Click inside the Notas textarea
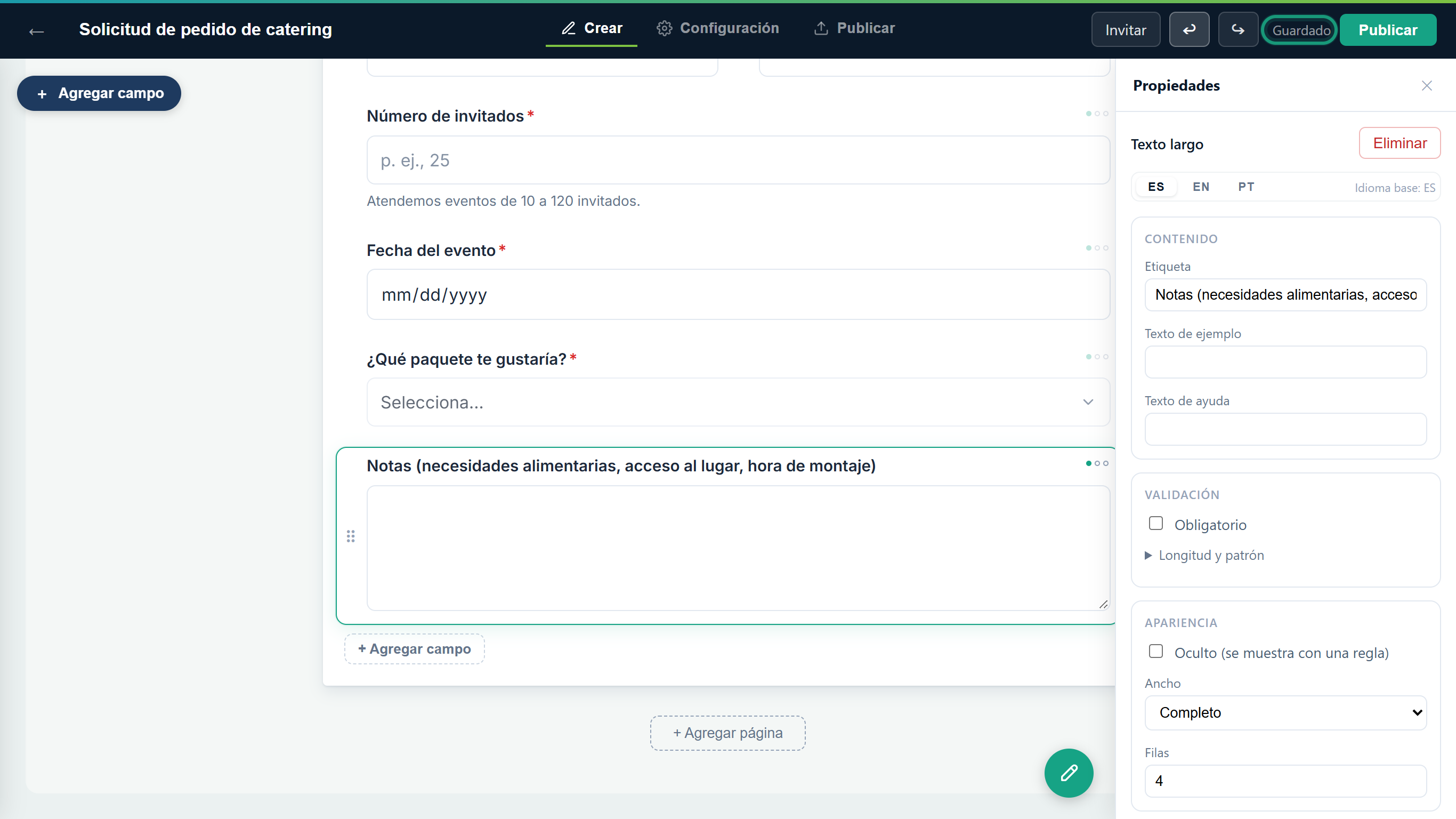 [x=738, y=548]
